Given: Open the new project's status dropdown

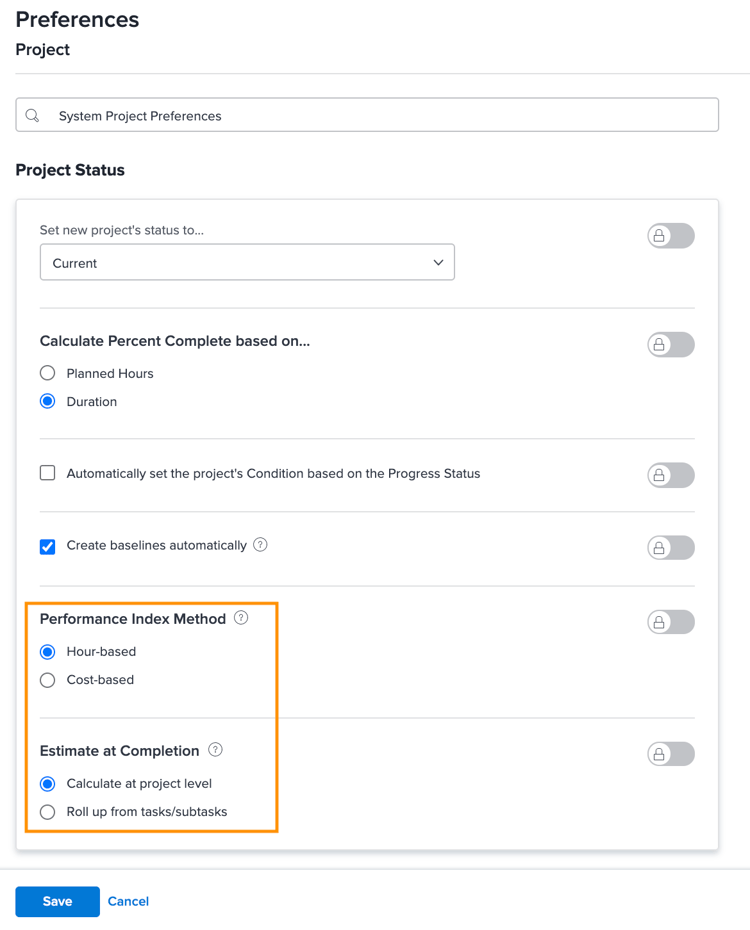Looking at the screenshot, I should tap(247, 261).
